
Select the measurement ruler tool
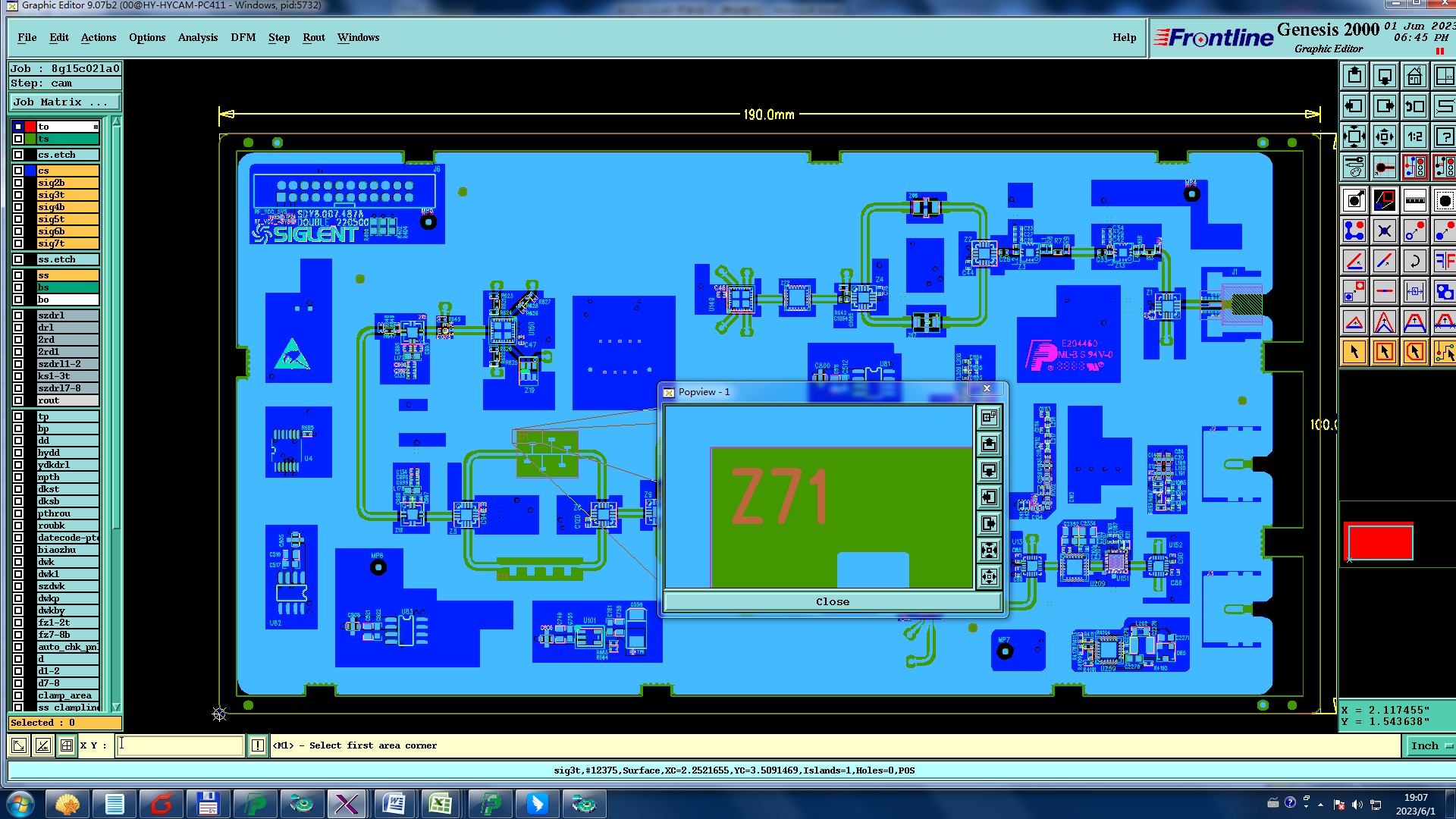pos(1414,200)
